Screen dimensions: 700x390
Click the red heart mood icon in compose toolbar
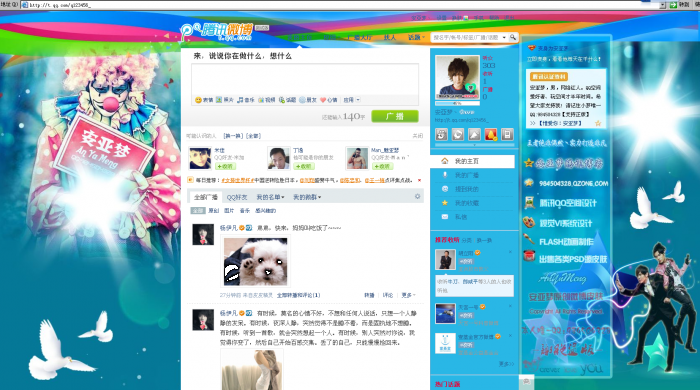[x=323, y=100]
